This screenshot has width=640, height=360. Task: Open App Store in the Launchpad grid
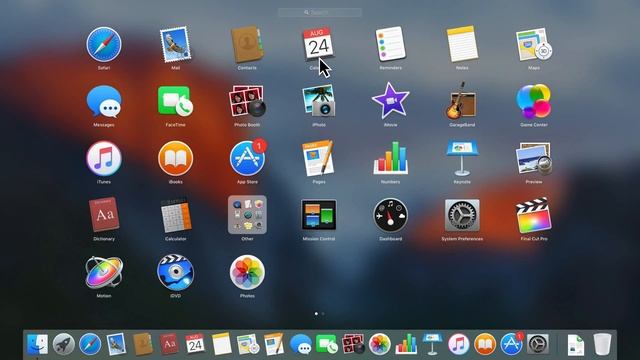click(247, 158)
